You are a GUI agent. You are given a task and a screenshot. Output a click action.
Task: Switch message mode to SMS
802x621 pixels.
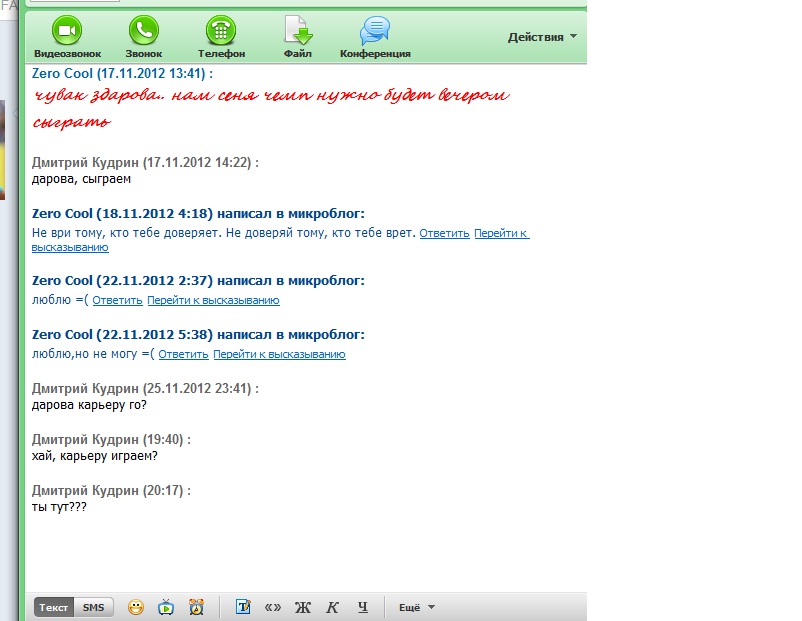[93, 607]
